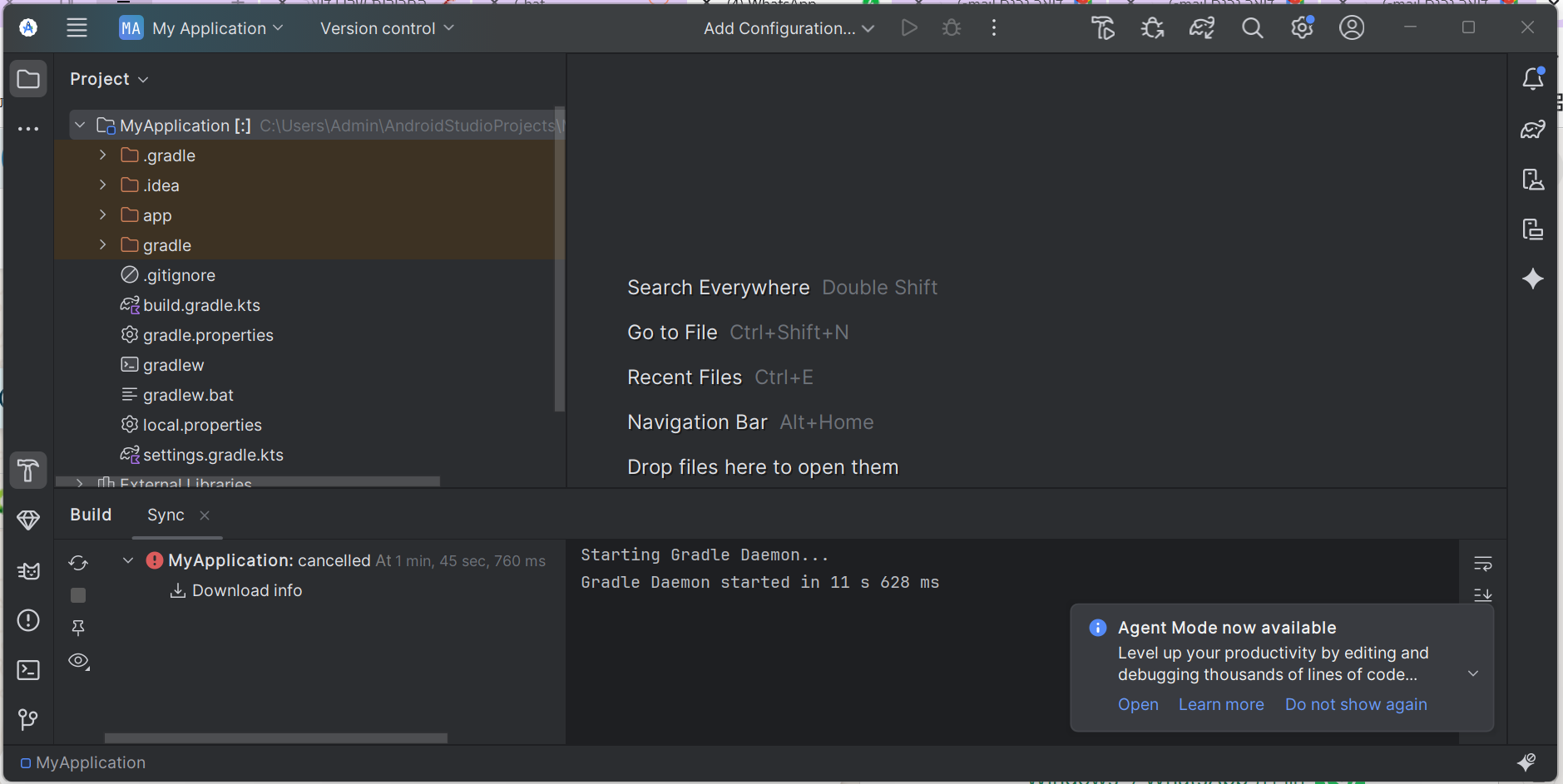
Task: Open the Gemini AI assistant panel
Action: click(1533, 279)
